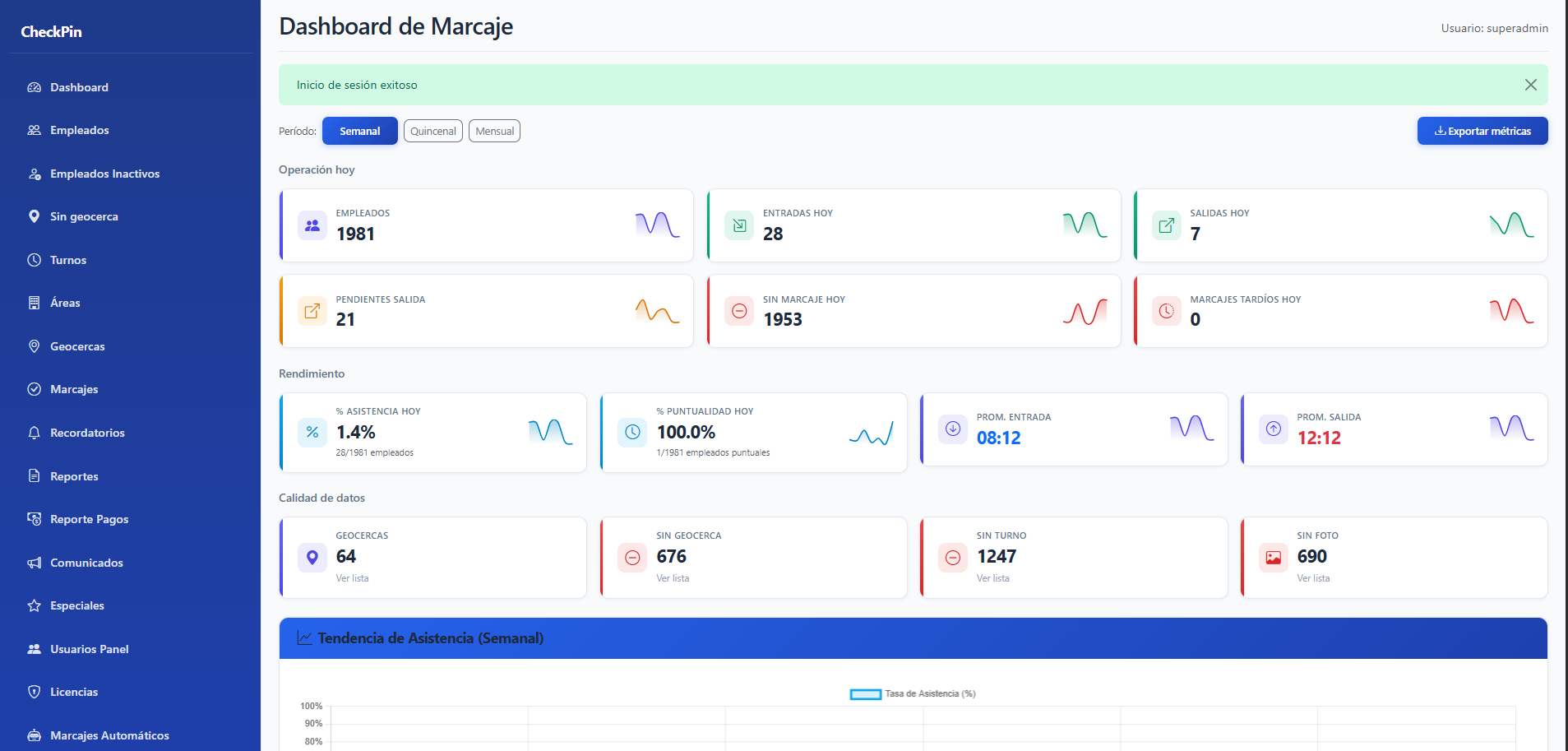
Task: Switch period to Quincenal
Action: coord(433,131)
